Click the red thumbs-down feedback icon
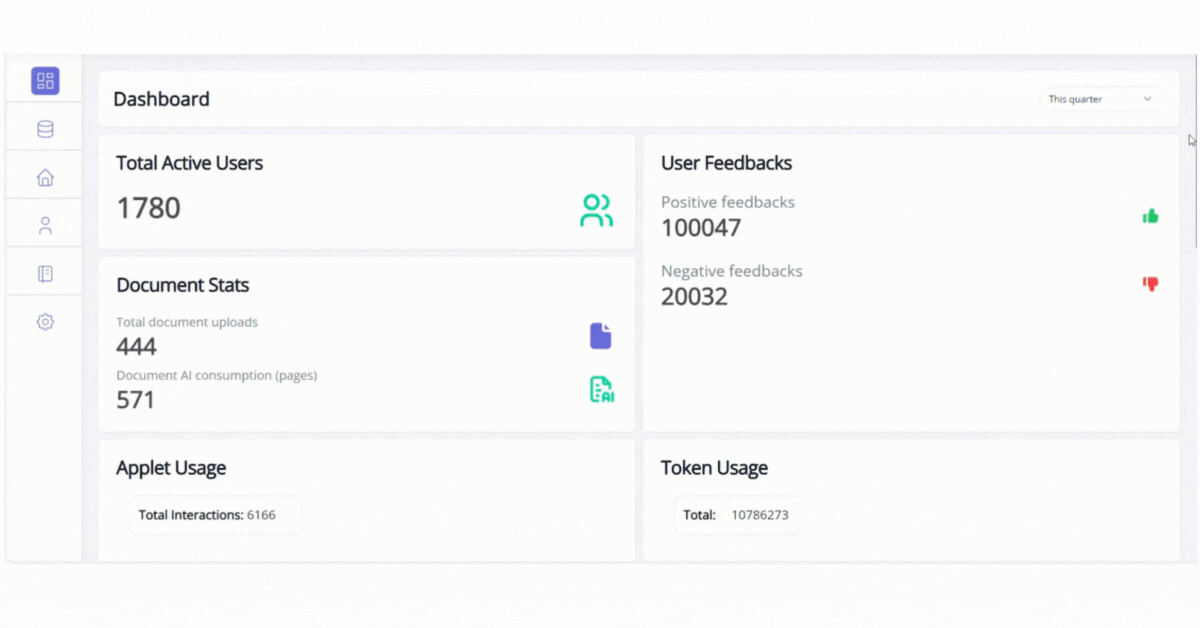 (1150, 284)
